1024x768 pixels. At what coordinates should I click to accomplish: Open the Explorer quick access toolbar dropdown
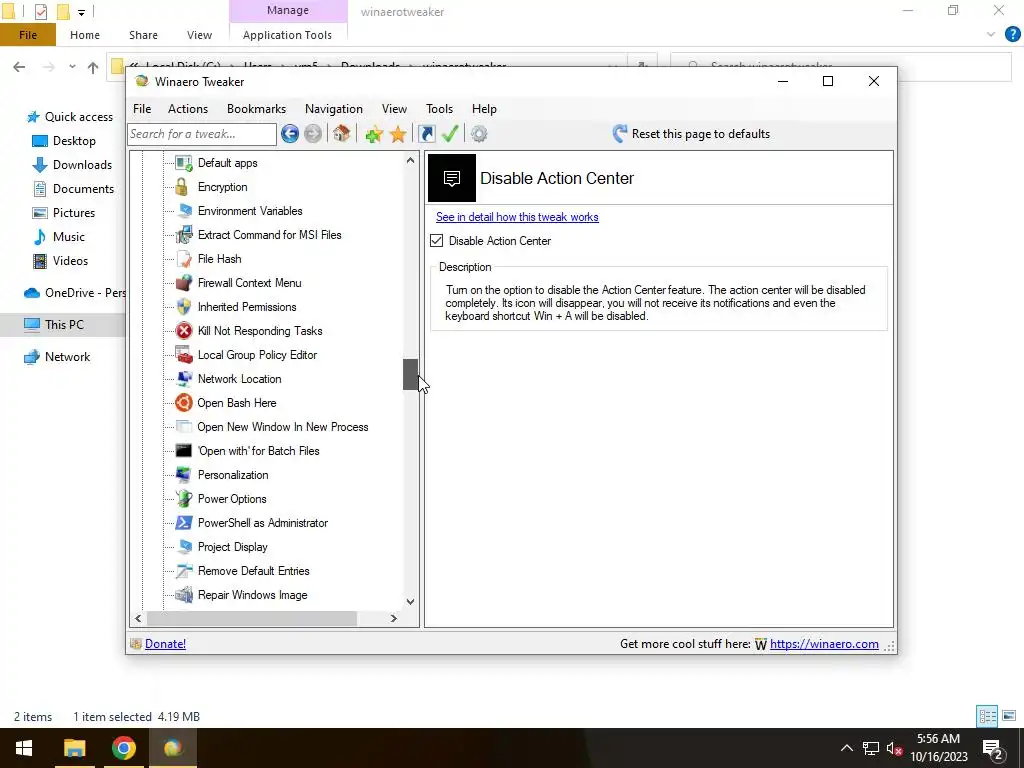coord(82,12)
